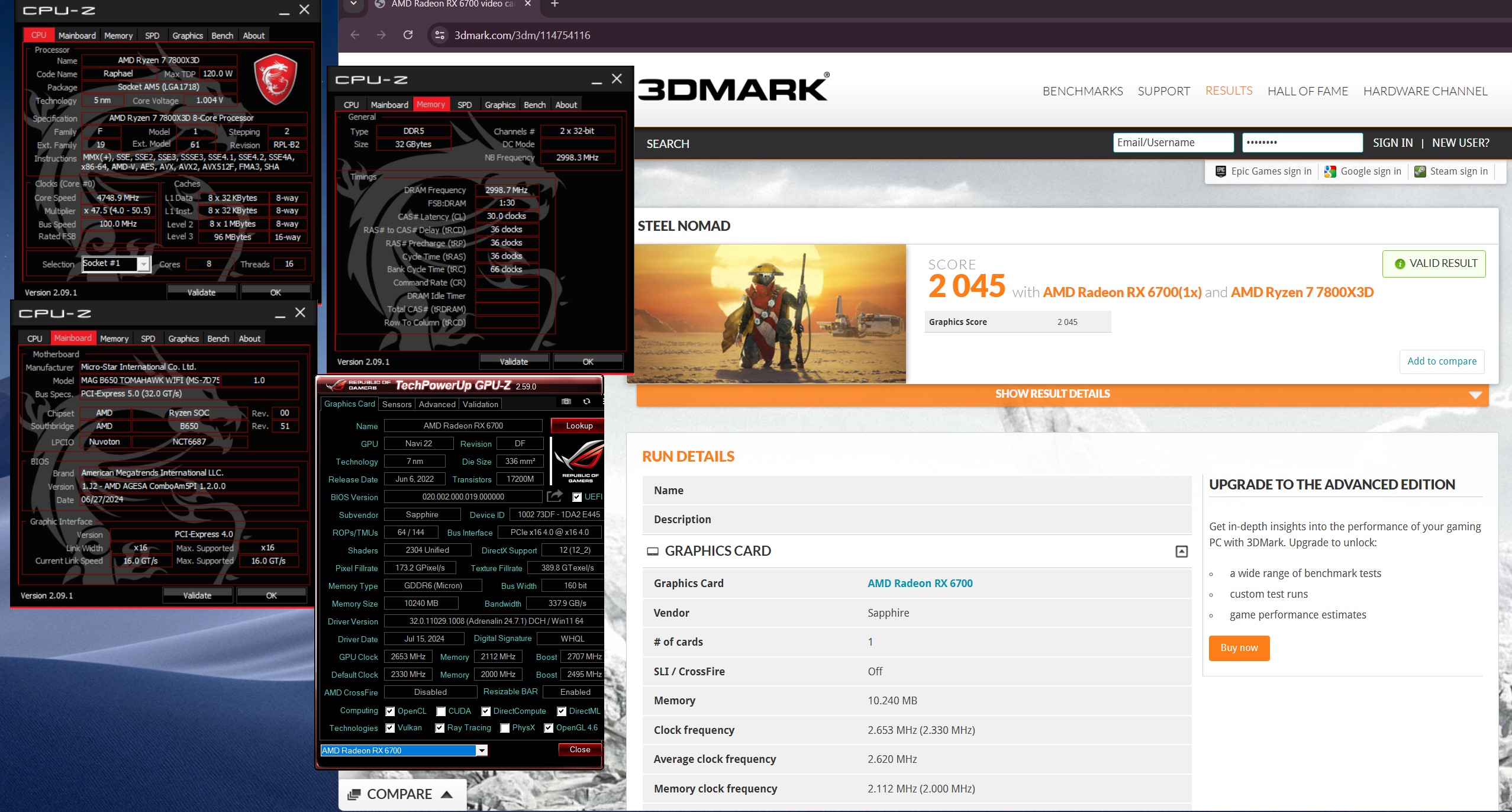
Task: Toggle the DirectML checkbox
Action: tap(562, 711)
